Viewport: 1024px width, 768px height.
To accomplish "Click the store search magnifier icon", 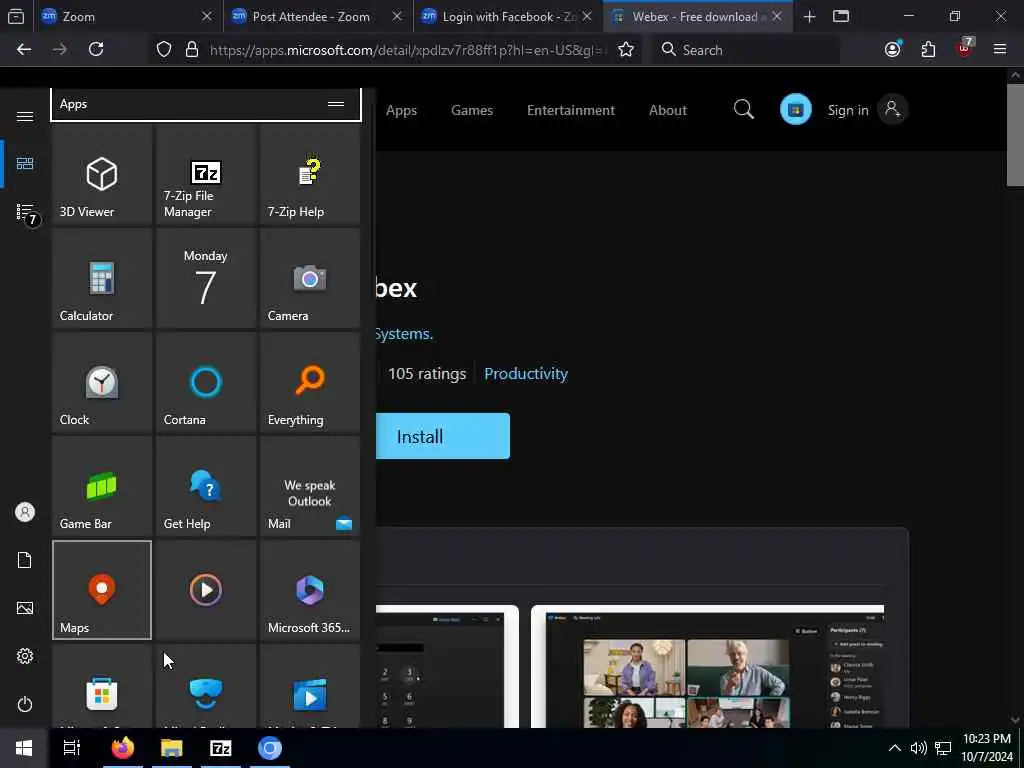I will [743, 110].
